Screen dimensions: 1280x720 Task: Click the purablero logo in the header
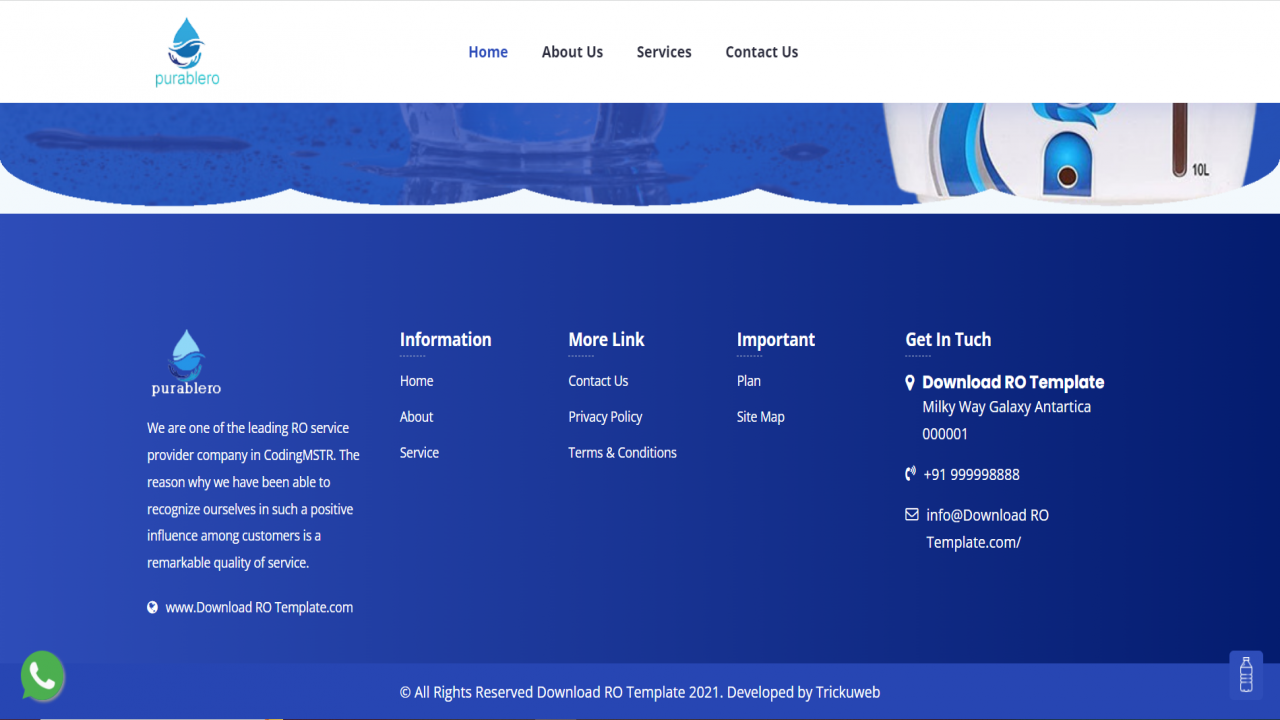pyautogui.click(x=187, y=52)
